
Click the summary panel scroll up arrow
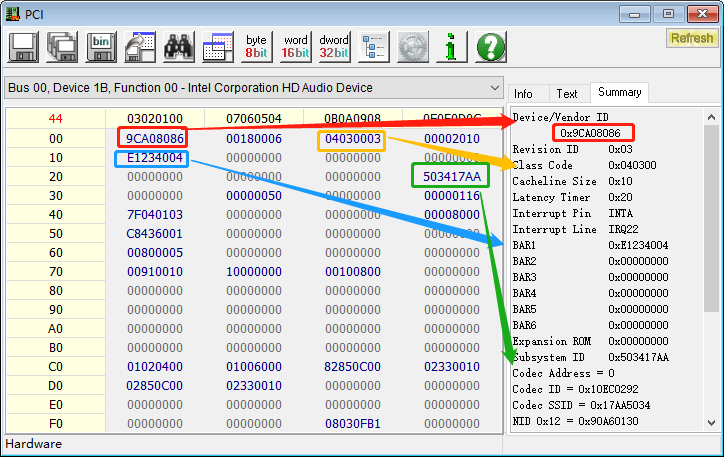pyautogui.click(x=711, y=117)
